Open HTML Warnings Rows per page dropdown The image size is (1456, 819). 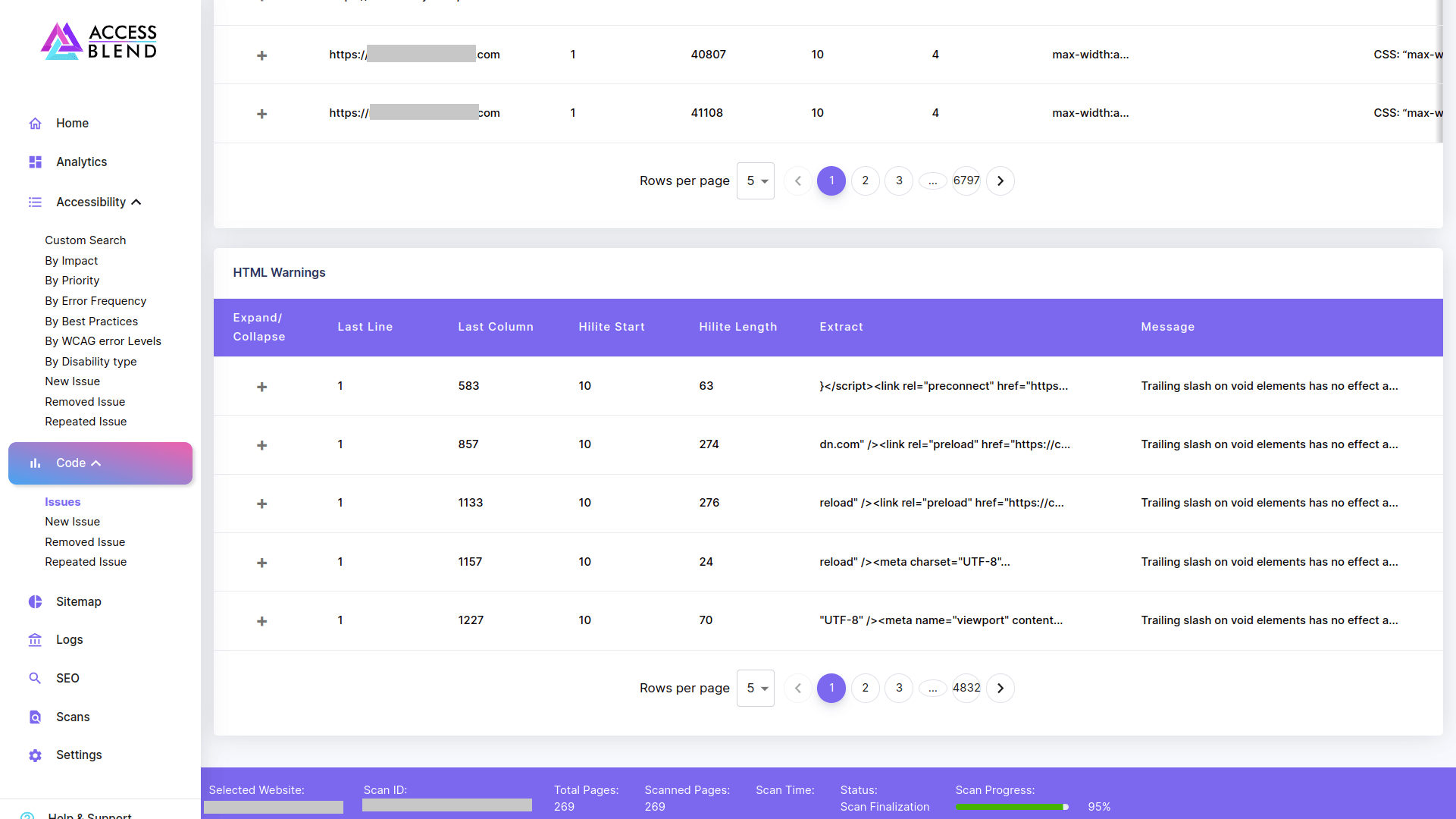[x=756, y=688]
